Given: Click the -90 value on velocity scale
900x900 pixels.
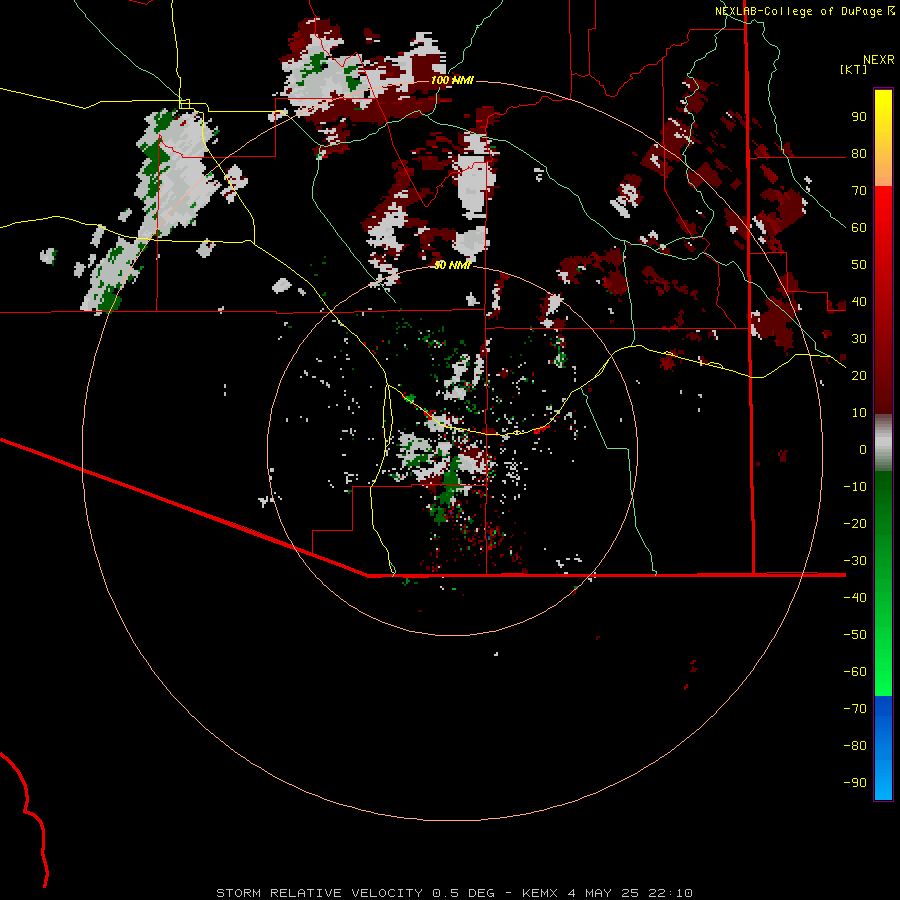Looking at the screenshot, I should pyautogui.click(x=855, y=782).
